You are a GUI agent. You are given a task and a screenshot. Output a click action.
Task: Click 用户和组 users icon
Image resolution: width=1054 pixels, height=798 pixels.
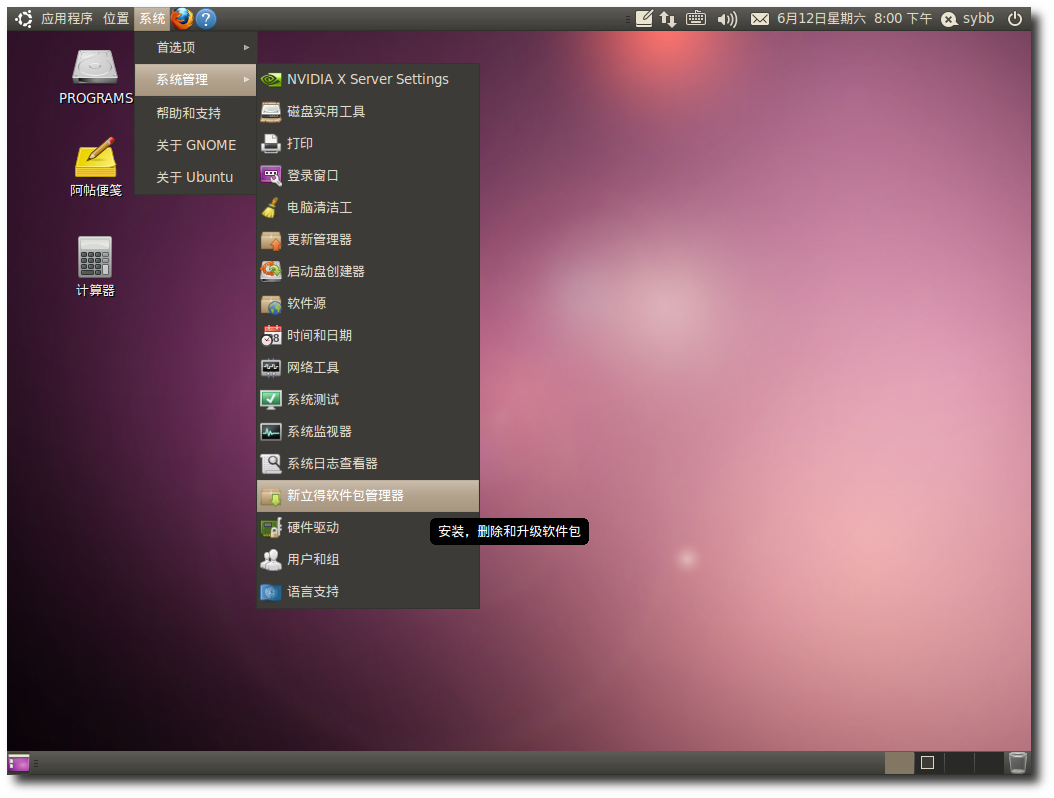point(271,559)
